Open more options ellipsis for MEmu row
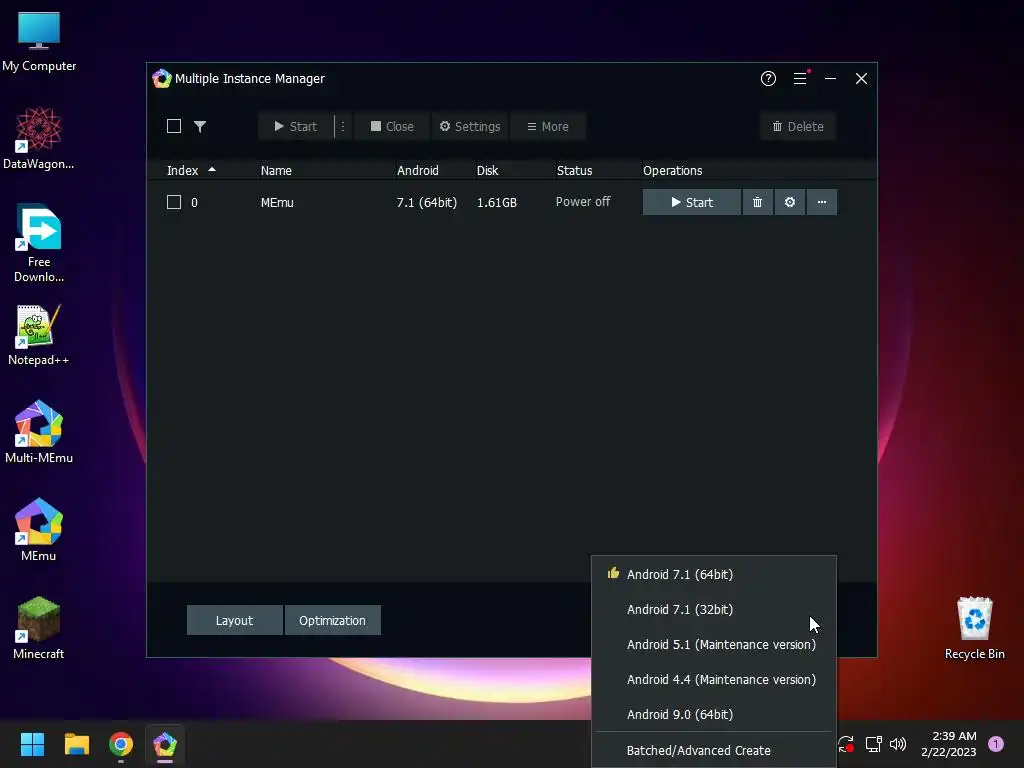 pos(822,202)
